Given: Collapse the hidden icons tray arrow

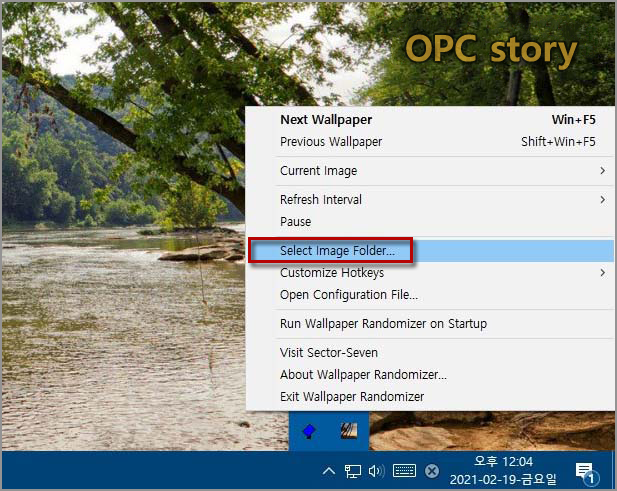Looking at the screenshot, I should (329, 471).
